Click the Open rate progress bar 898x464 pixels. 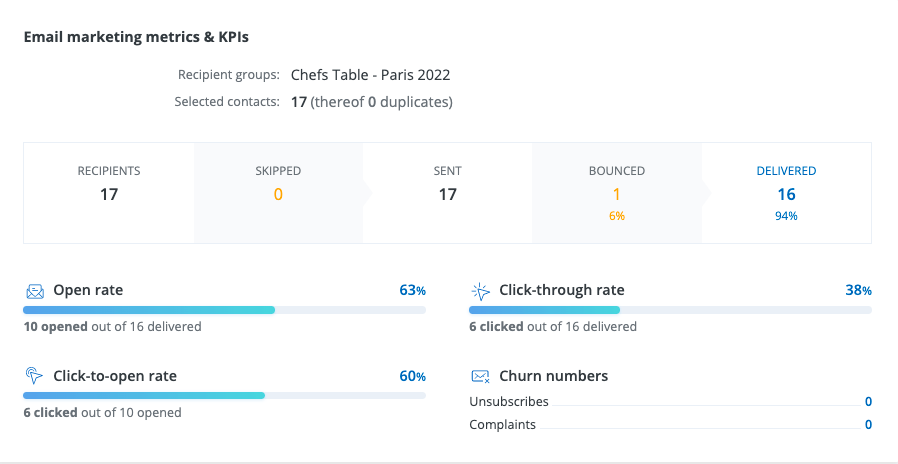point(225,310)
